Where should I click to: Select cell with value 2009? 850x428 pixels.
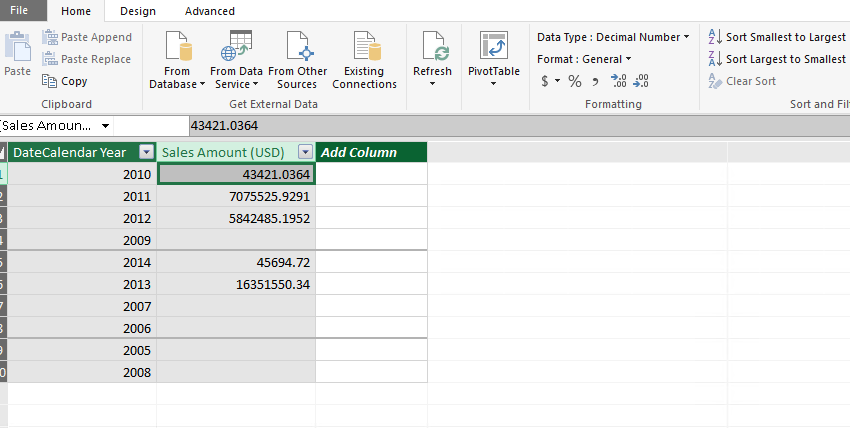[82, 240]
